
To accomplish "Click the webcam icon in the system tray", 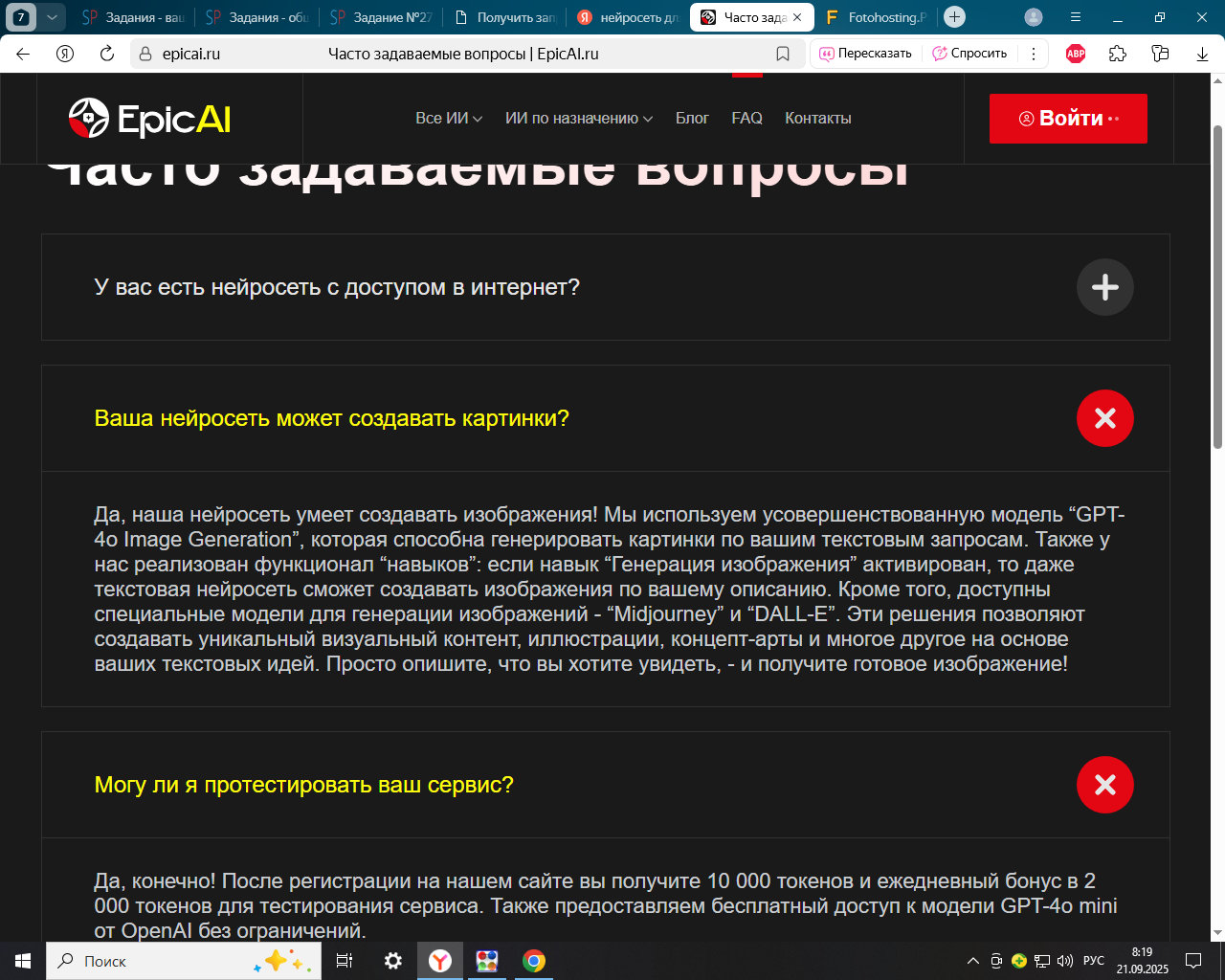I will [x=996, y=961].
